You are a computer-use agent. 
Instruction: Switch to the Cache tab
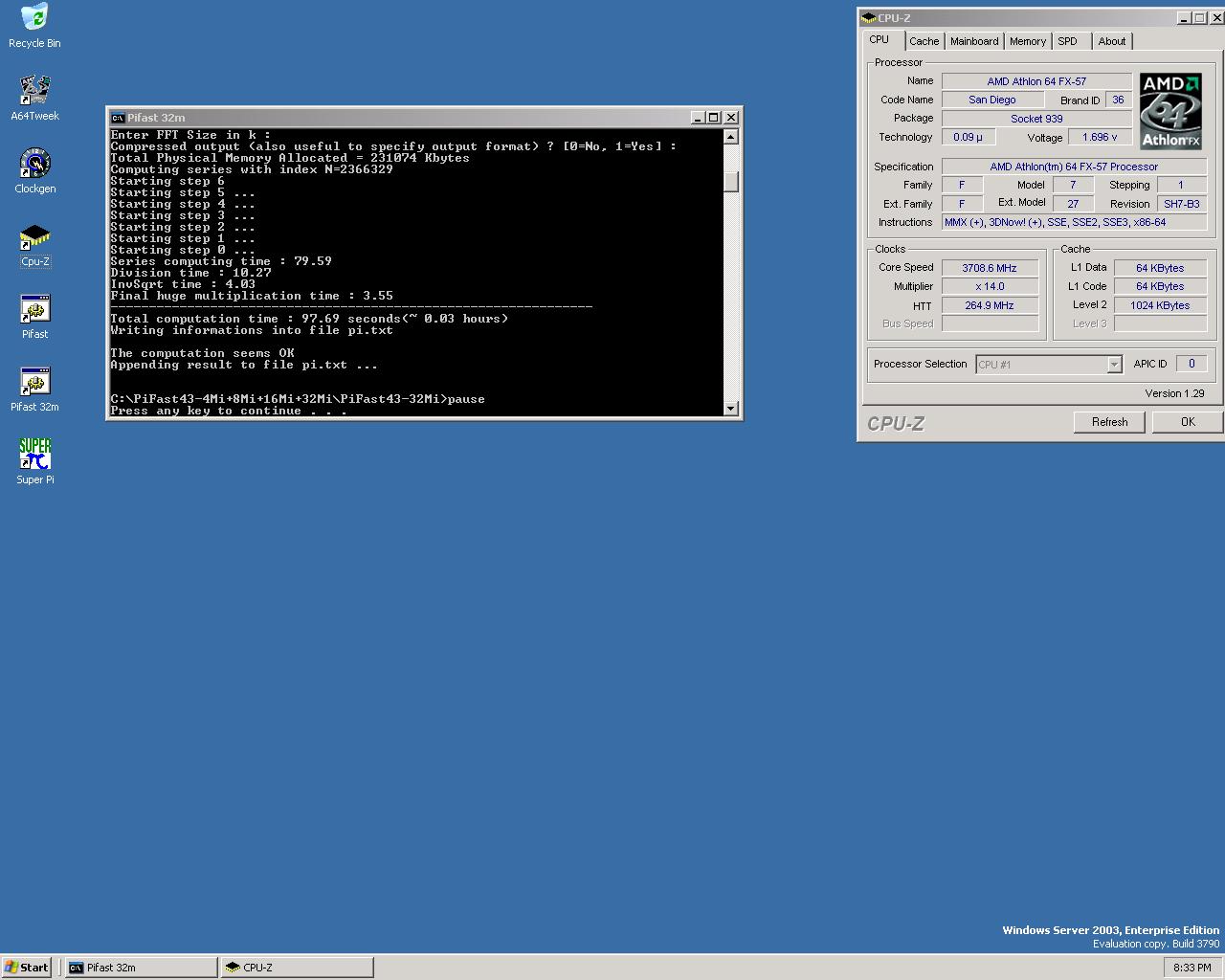click(x=924, y=41)
